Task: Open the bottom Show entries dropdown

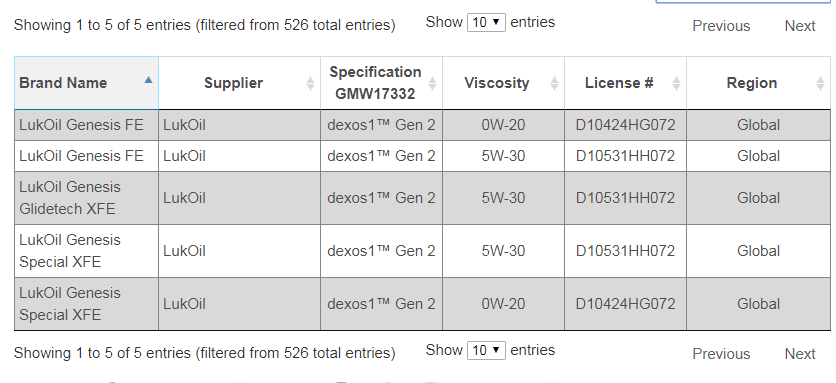Action: (x=486, y=350)
